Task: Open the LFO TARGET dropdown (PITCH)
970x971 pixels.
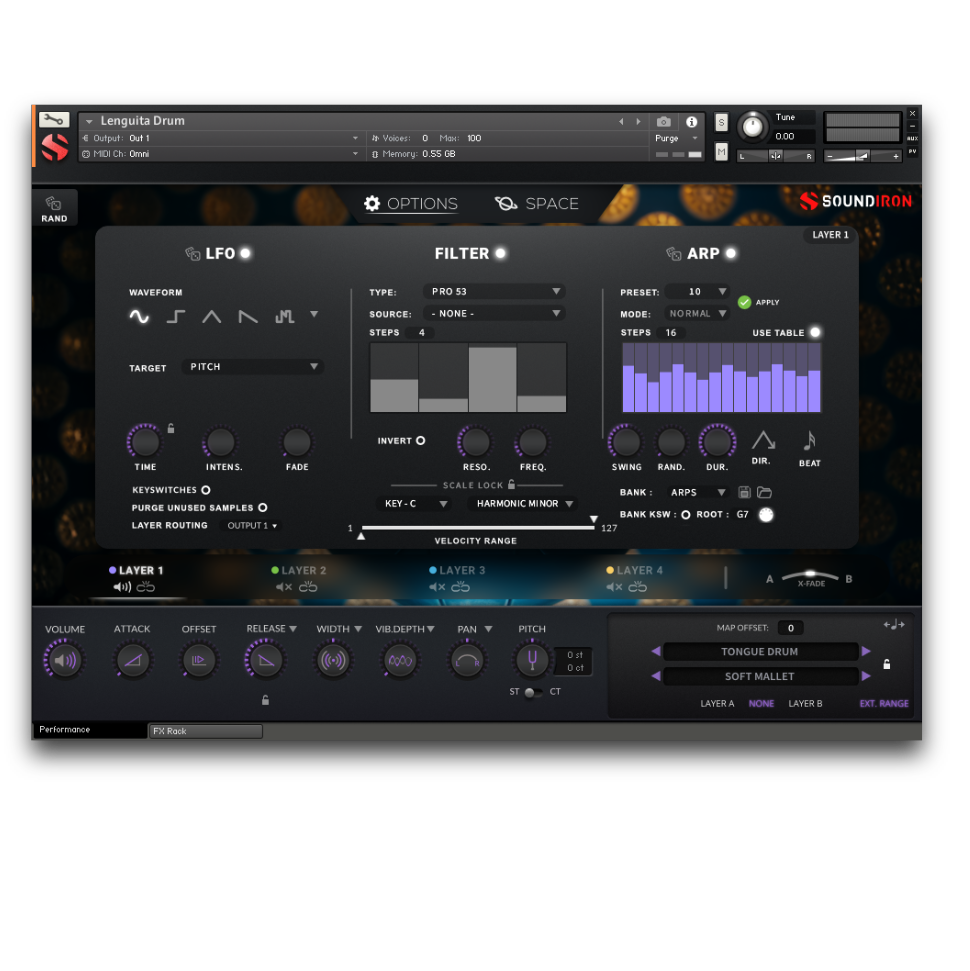Action: click(x=253, y=367)
